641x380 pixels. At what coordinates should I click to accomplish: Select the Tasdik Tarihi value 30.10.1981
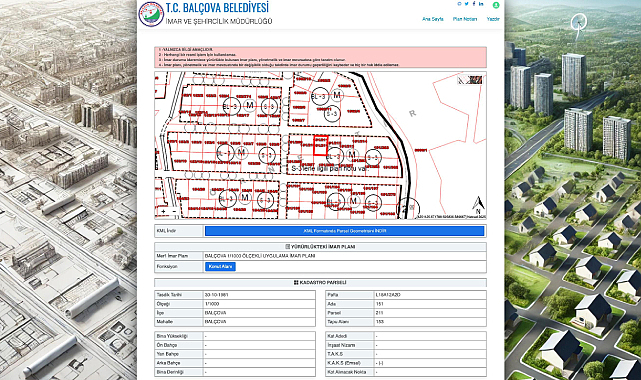[x=217, y=295]
